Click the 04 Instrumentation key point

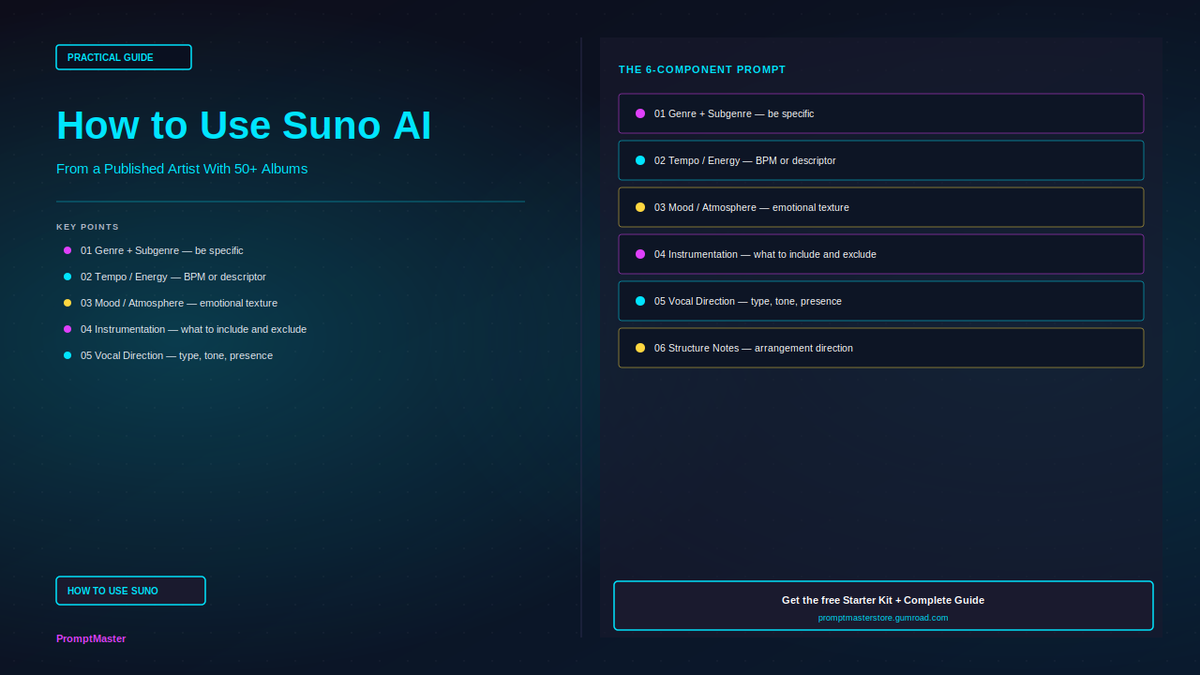click(x=185, y=329)
